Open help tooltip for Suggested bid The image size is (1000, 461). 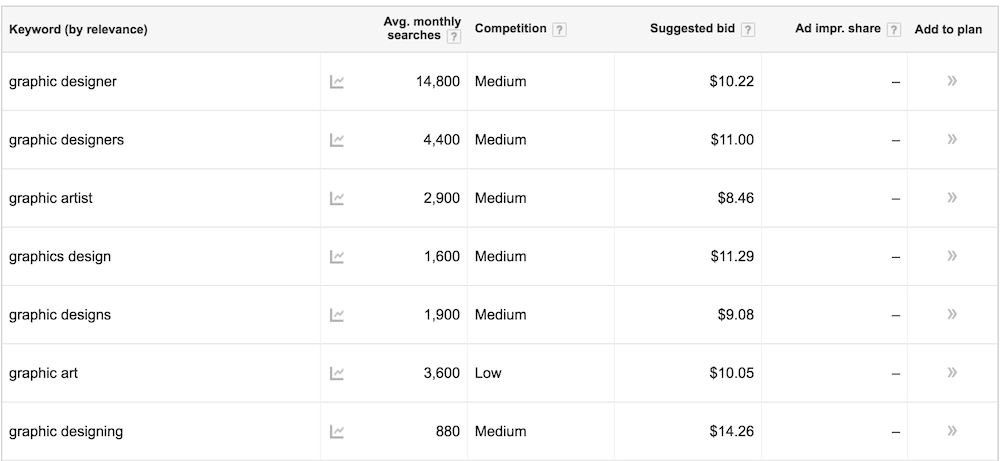[748, 29]
